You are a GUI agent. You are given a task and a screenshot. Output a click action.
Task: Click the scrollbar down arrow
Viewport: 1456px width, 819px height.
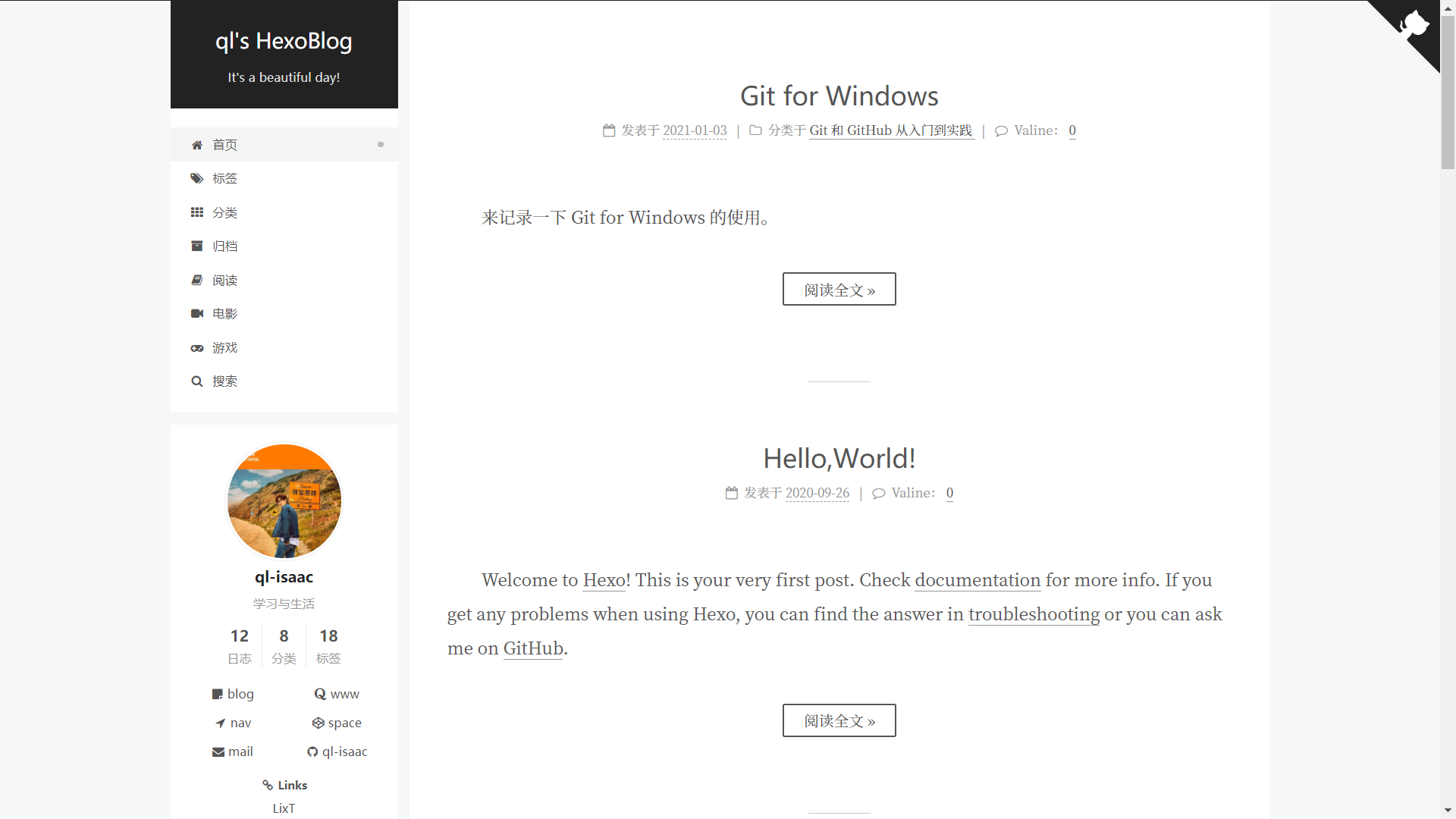[1448, 811]
